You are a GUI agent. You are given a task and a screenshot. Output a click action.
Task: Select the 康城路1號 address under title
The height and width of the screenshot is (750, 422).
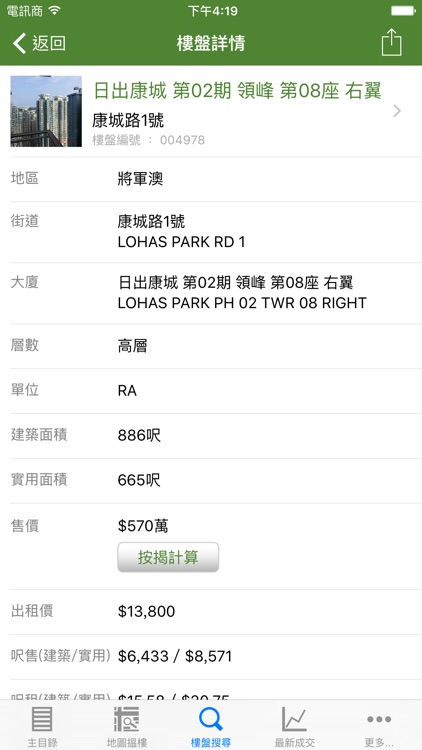pyautogui.click(x=128, y=120)
